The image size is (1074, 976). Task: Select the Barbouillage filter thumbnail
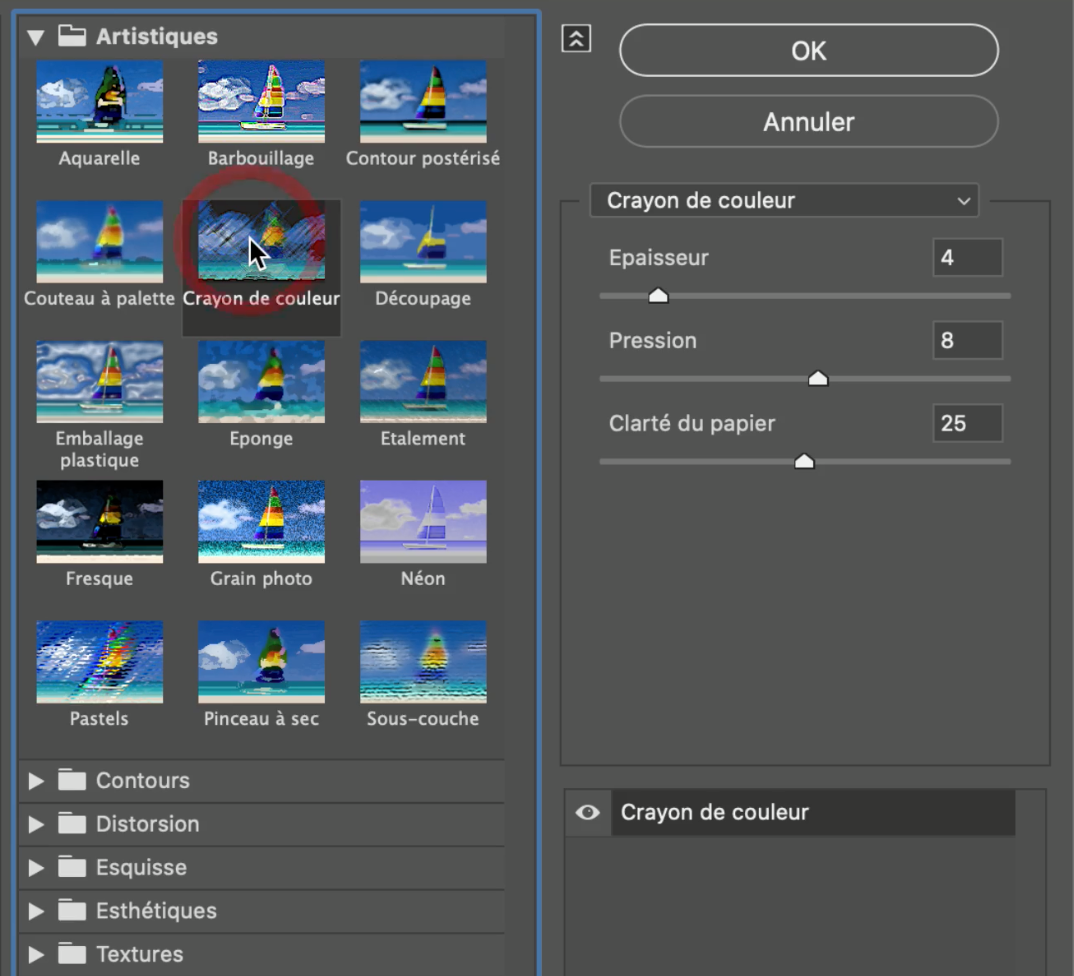262,101
